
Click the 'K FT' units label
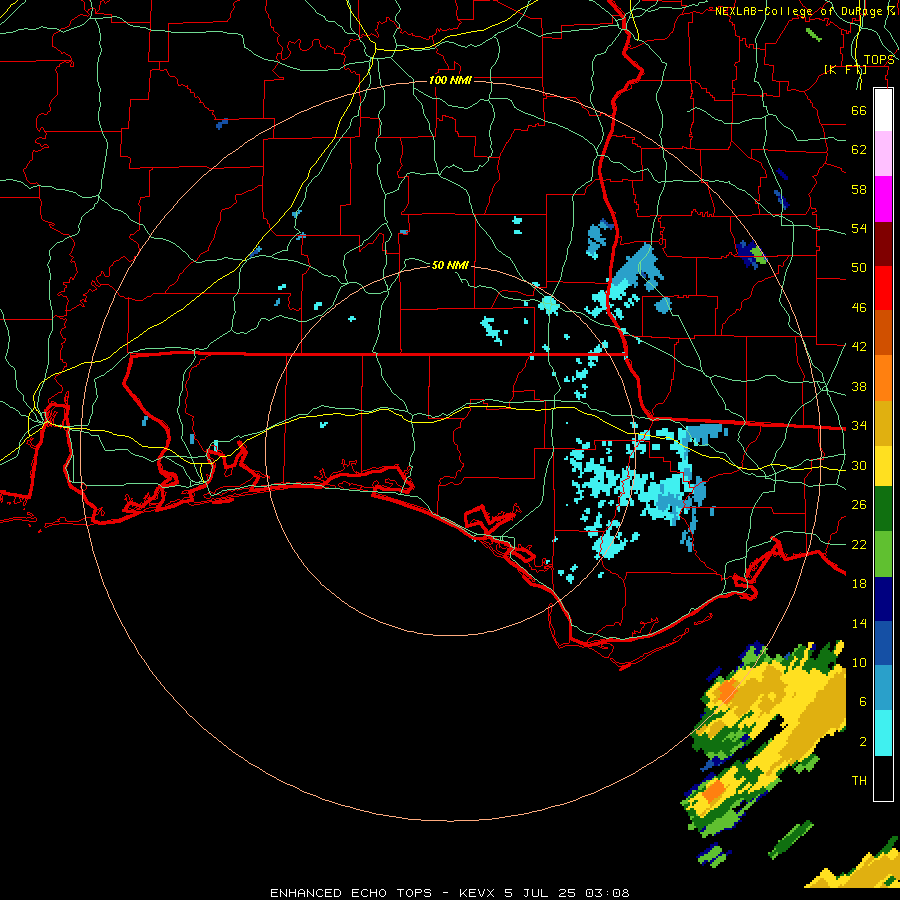click(x=845, y=70)
